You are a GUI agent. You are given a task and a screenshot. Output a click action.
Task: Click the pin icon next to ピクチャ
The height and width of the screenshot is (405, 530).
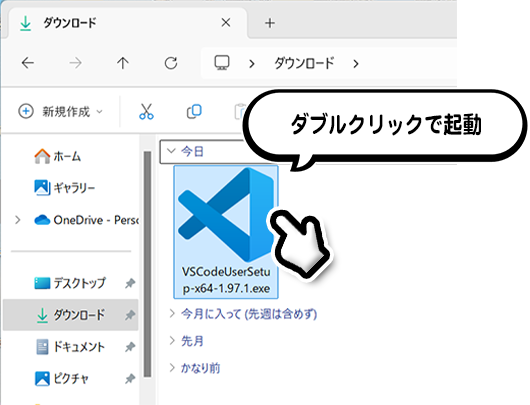(x=130, y=379)
